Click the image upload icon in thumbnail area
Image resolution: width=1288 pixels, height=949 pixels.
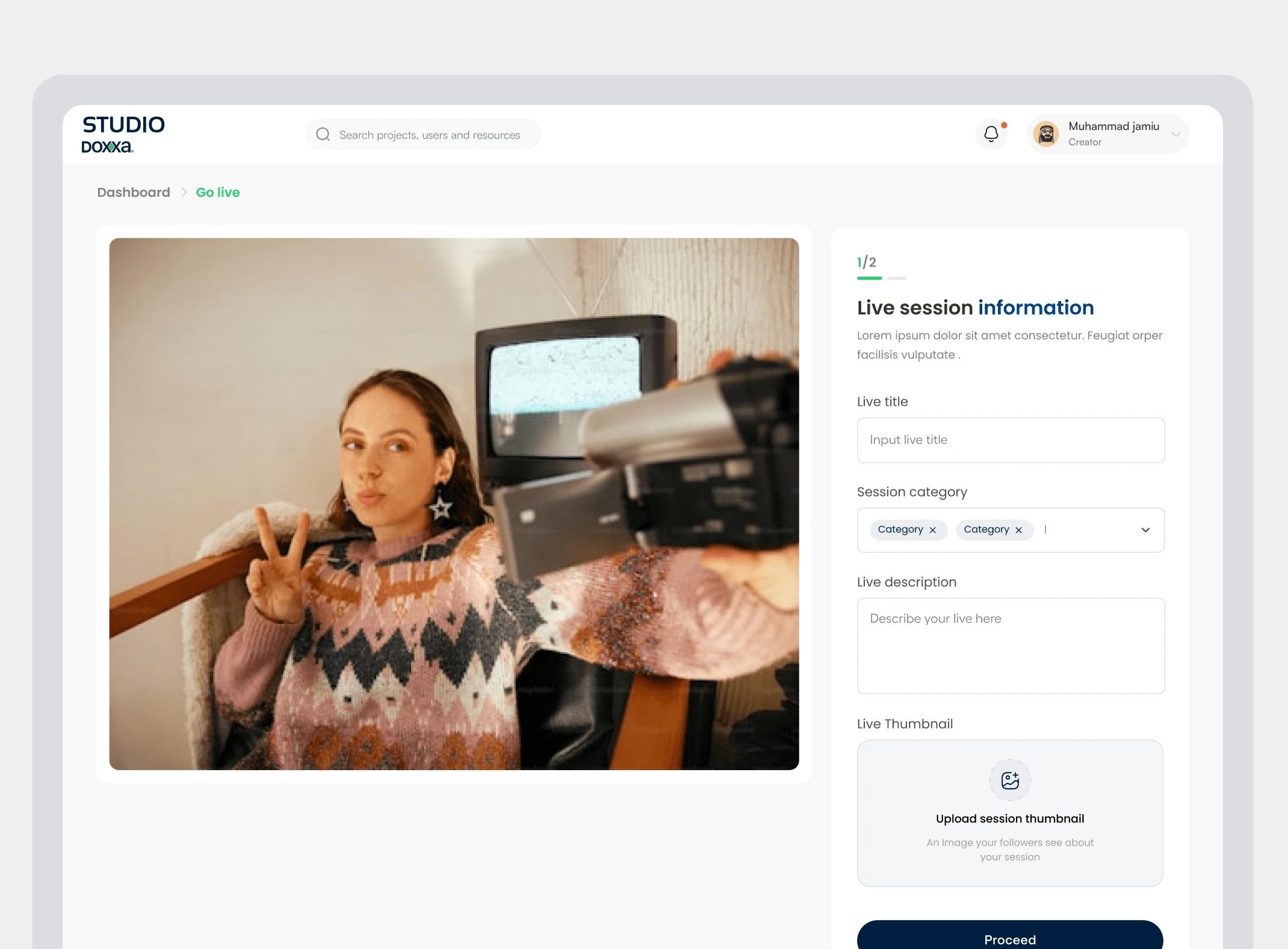pyautogui.click(x=1010, y=780)
